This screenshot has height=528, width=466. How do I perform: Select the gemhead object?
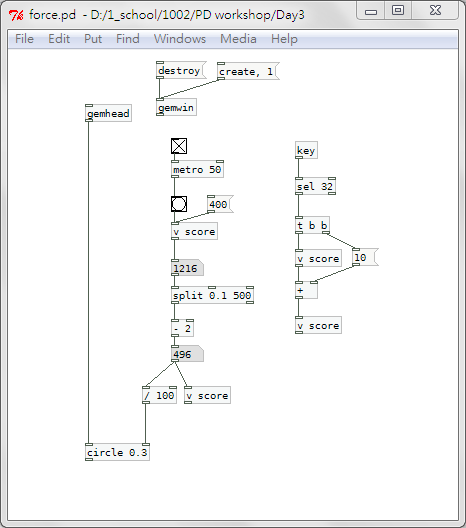tap(108, 113)
